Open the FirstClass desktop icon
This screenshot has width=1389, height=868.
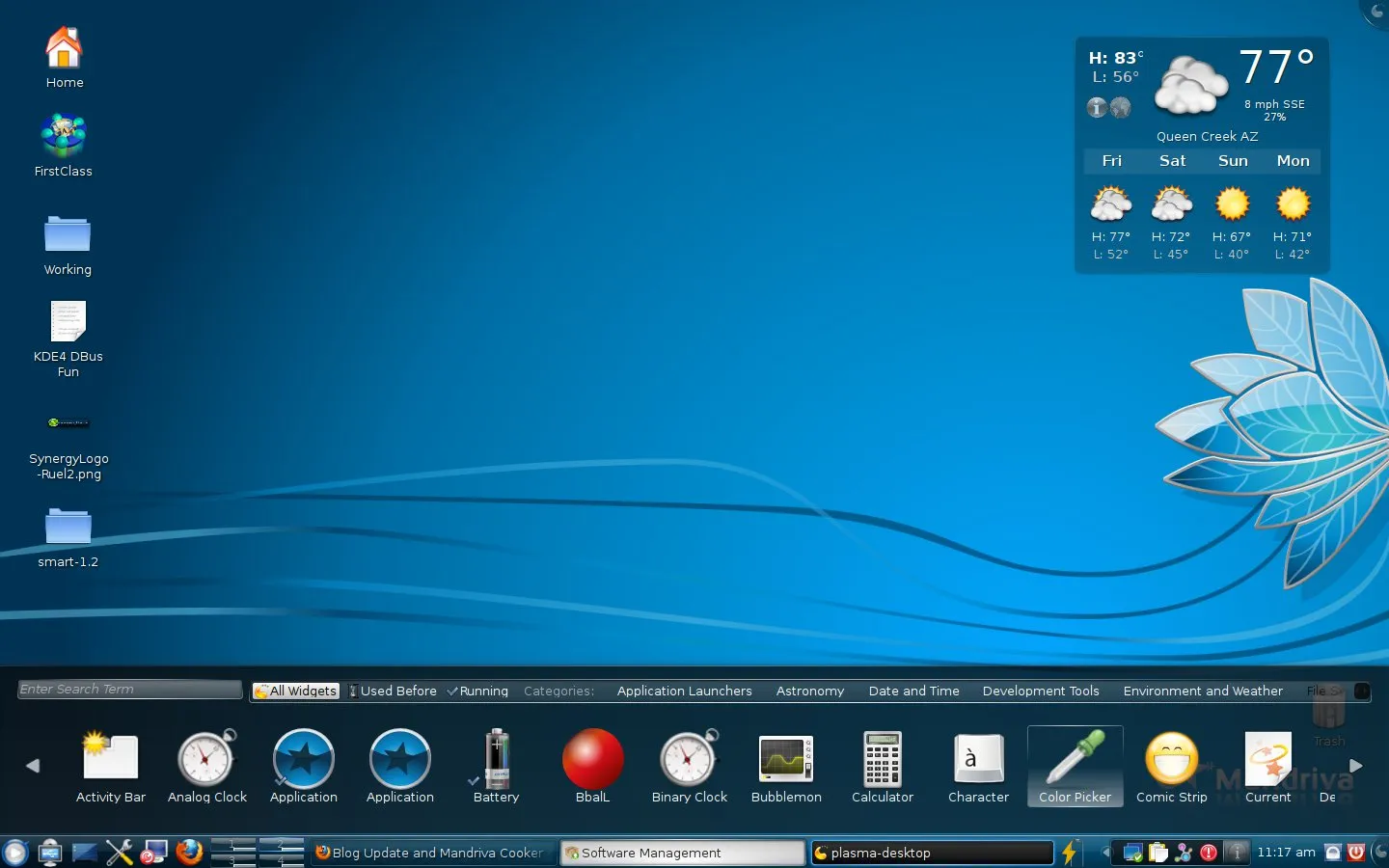pyautogui.click(x=64, y=137)
